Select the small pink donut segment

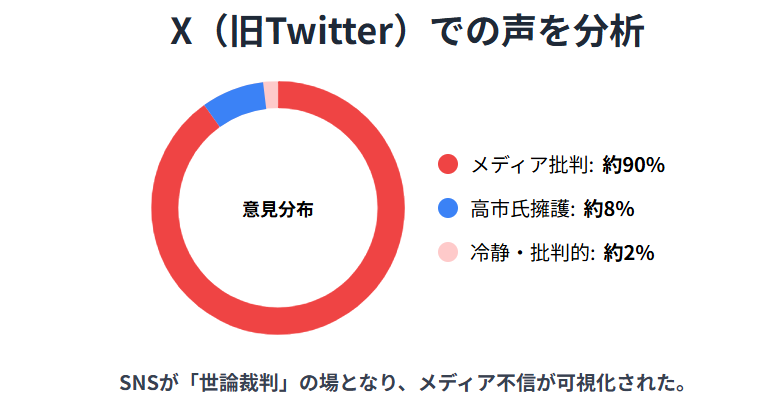tap(271, 93)
